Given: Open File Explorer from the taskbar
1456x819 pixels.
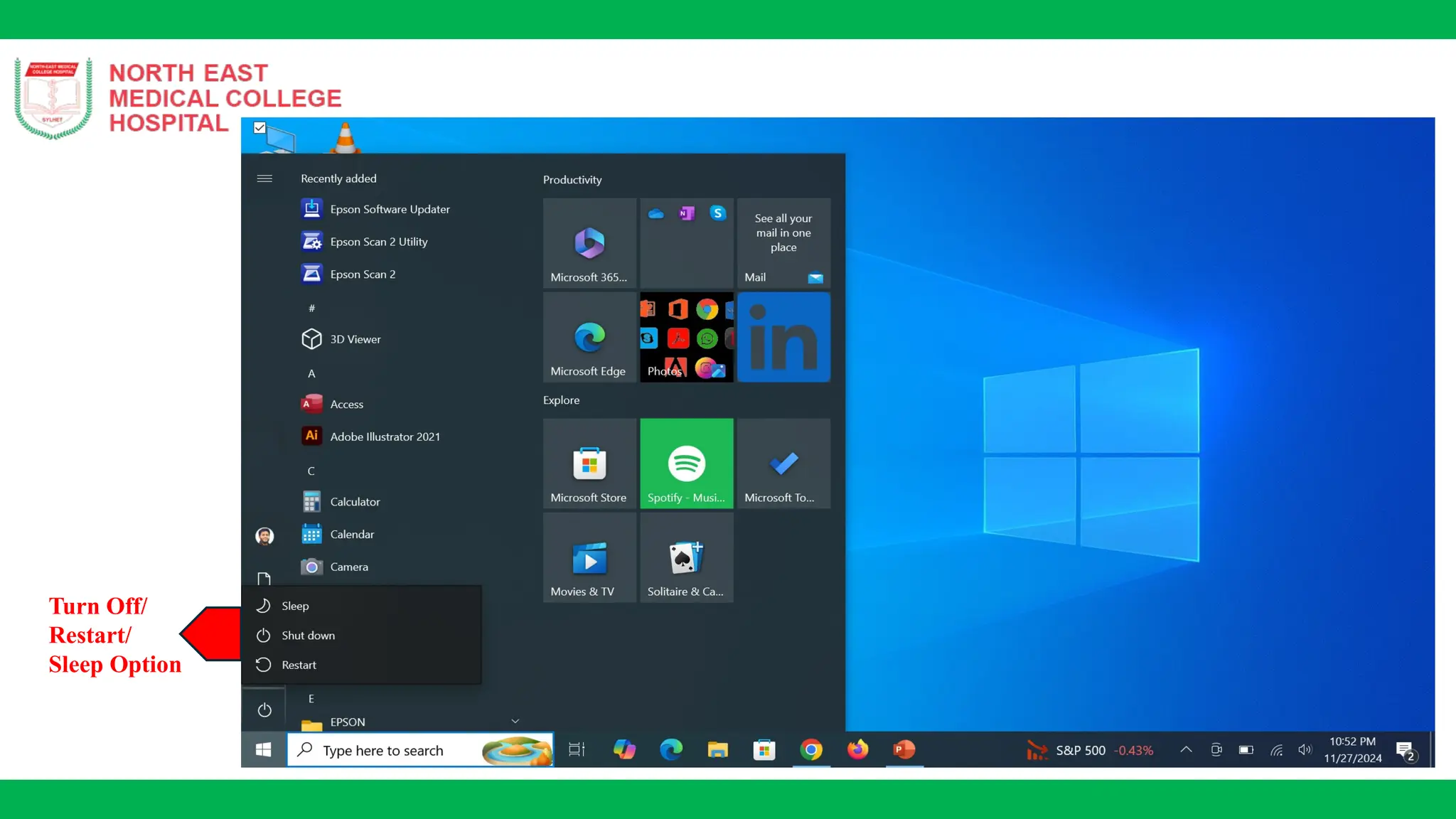Looking at the screenshot, I should pyautogui.click(x=717, y=750).
